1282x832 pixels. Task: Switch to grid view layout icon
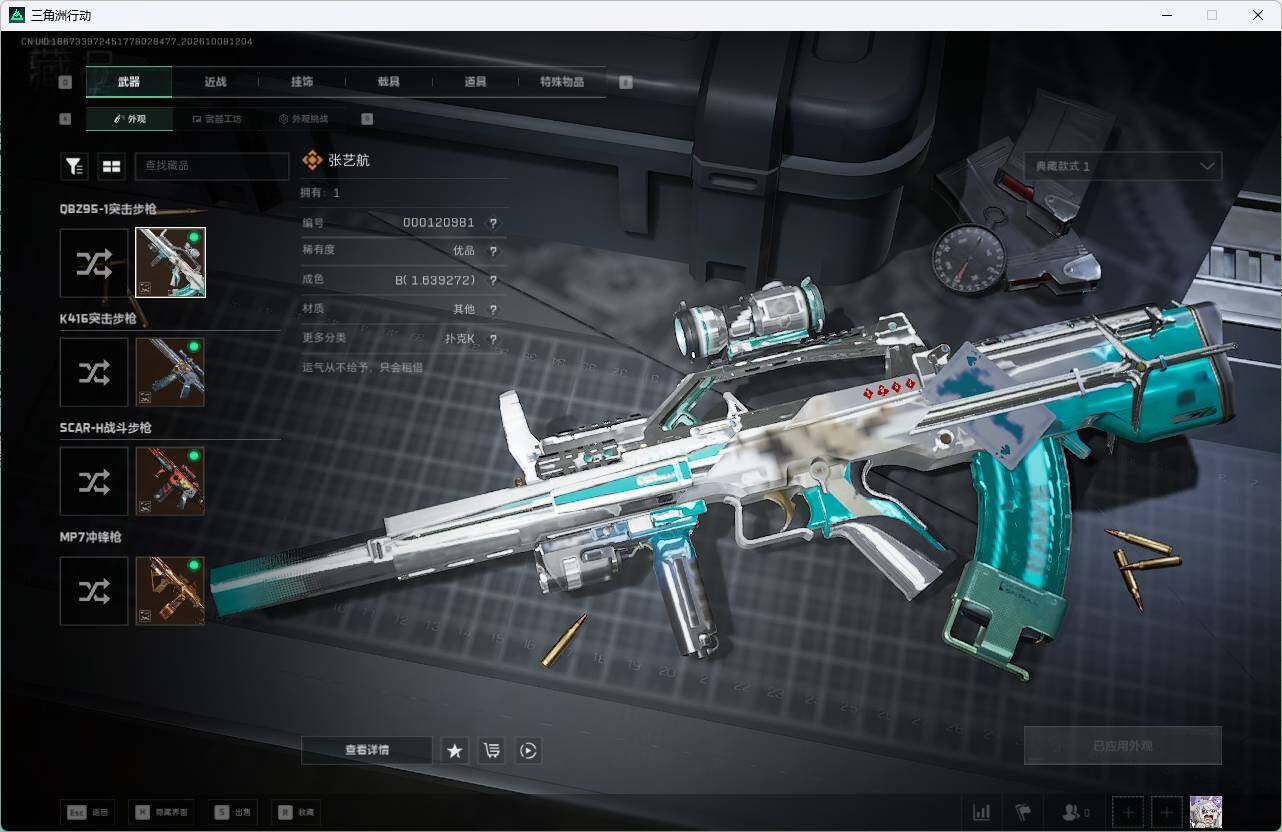pos(111,166)
